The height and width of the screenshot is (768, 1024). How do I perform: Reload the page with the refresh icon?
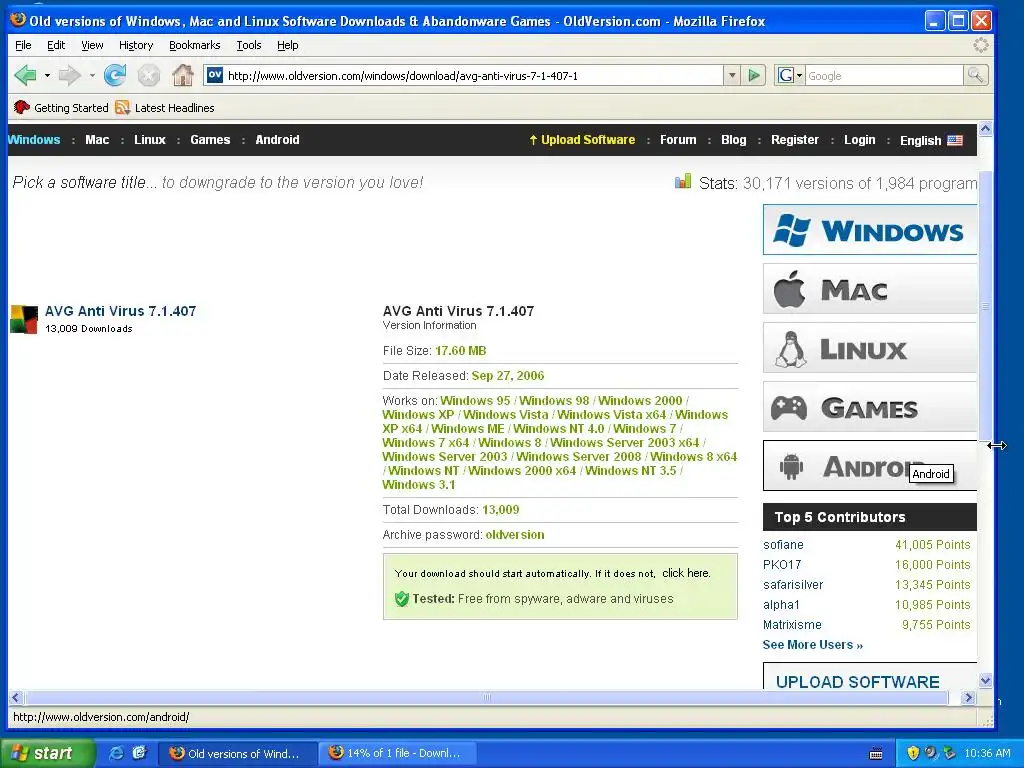115,75
